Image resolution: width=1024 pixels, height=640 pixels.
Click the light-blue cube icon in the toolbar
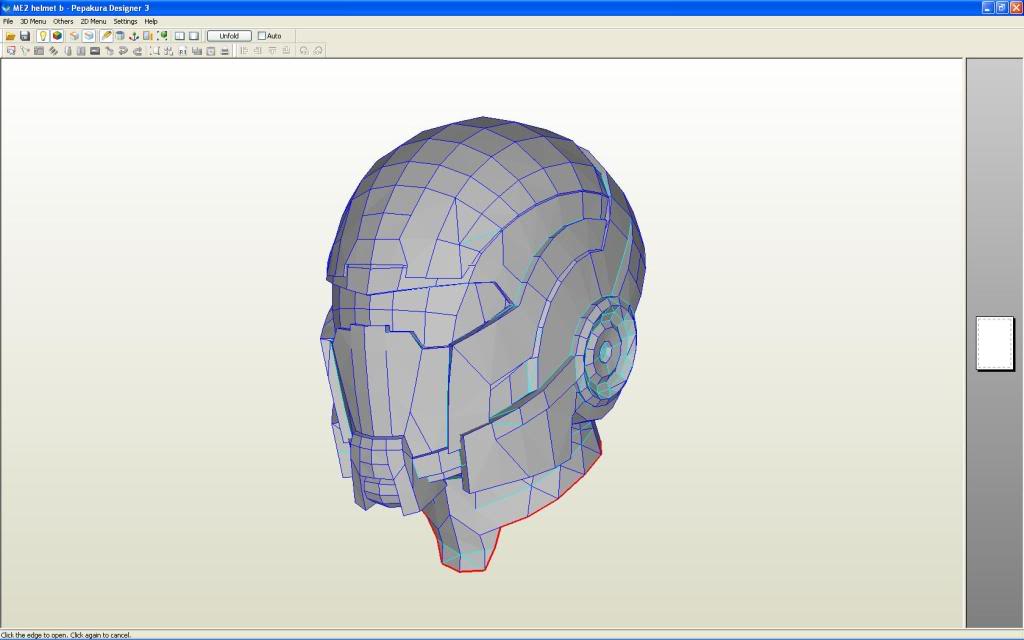89,36
